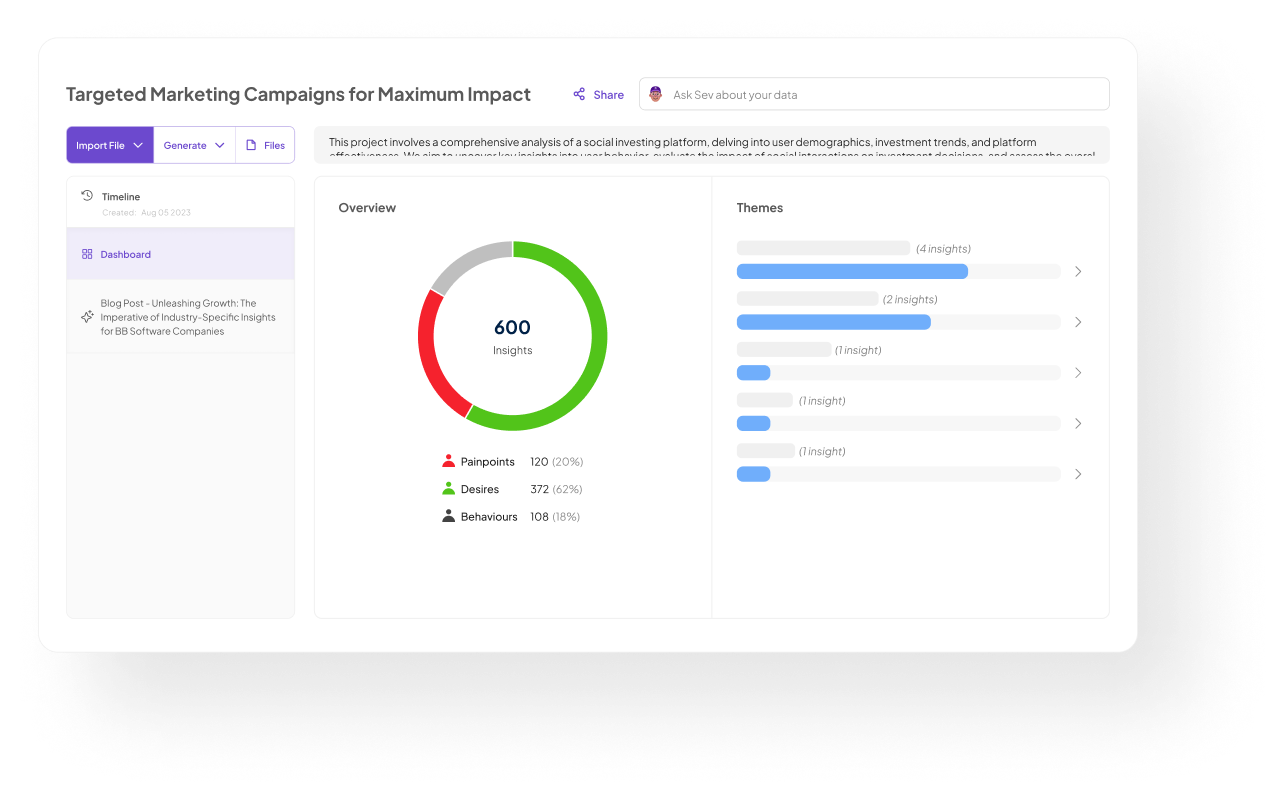This screenshot has height=795, width=1281.
Task: Click the blue progress bar of the top theme
Action: coord(852,271)
